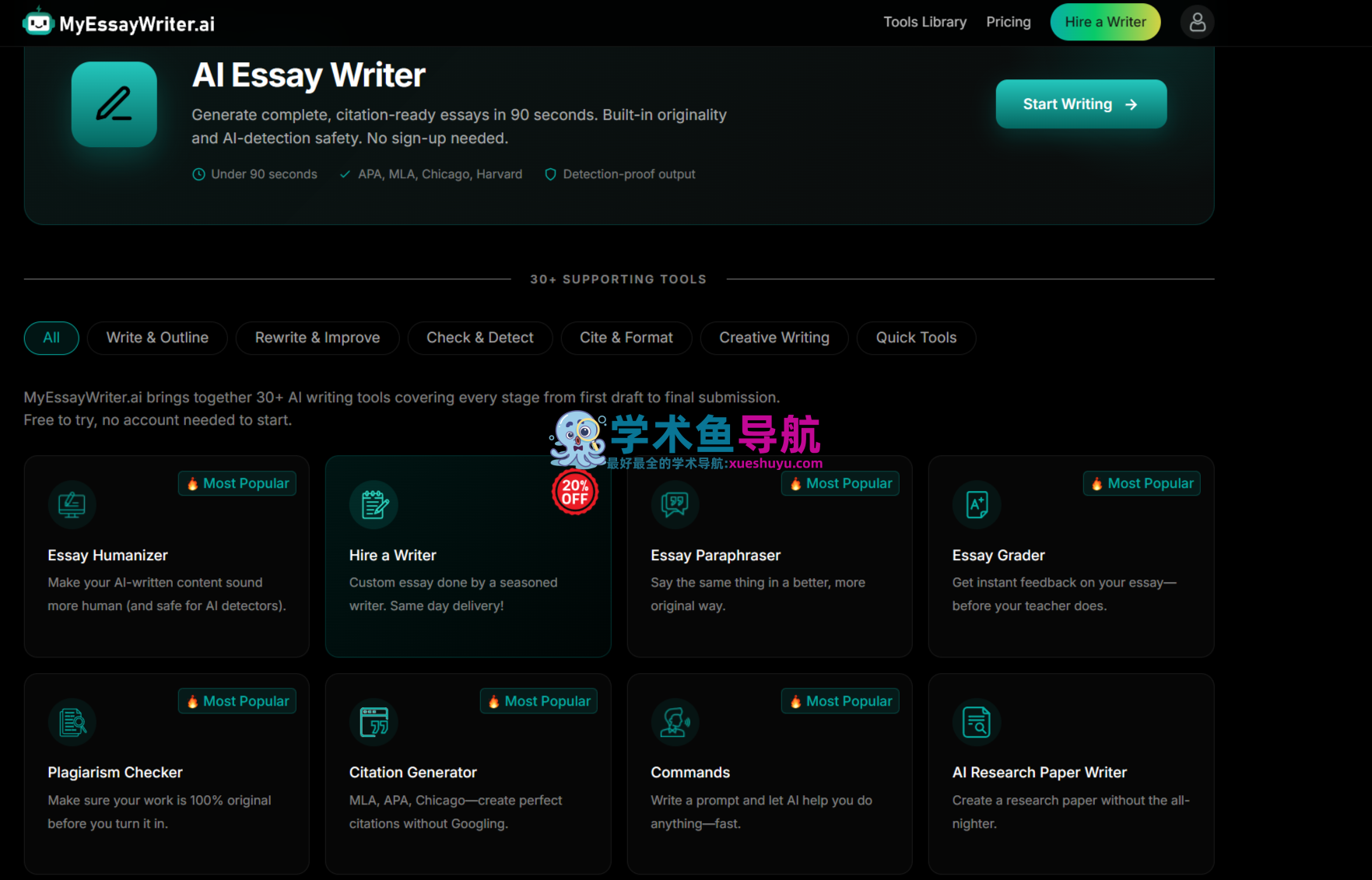Open the Pricing page link
The width and height of the screenshot is (1372, 880).
tap(1009, 22)
